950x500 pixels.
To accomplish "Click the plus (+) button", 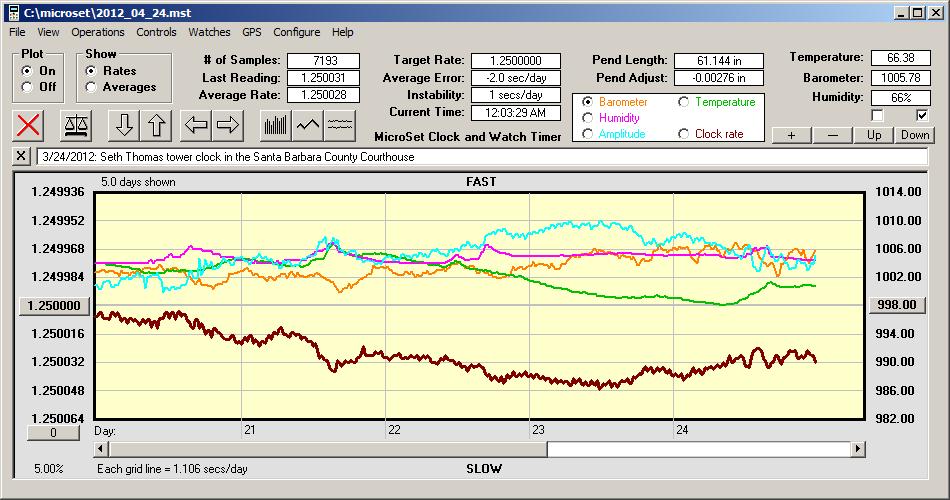I will click(791, 135).
